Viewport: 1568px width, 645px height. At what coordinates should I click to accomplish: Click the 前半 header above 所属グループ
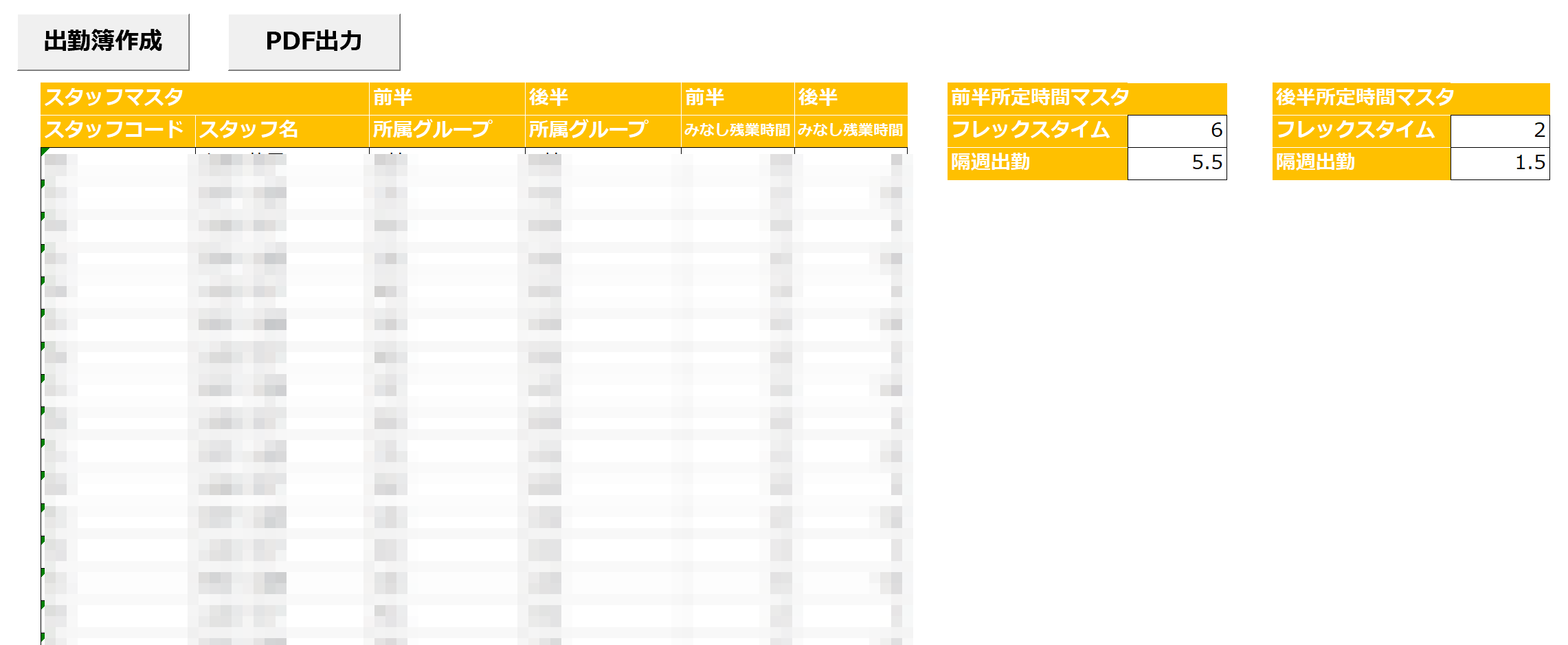pos(447,98)
